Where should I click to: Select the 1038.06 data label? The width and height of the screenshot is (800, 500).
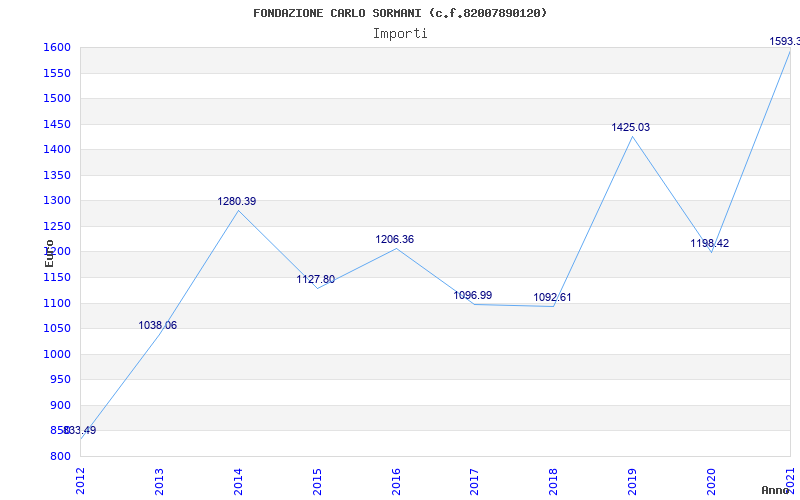point(158,326)
